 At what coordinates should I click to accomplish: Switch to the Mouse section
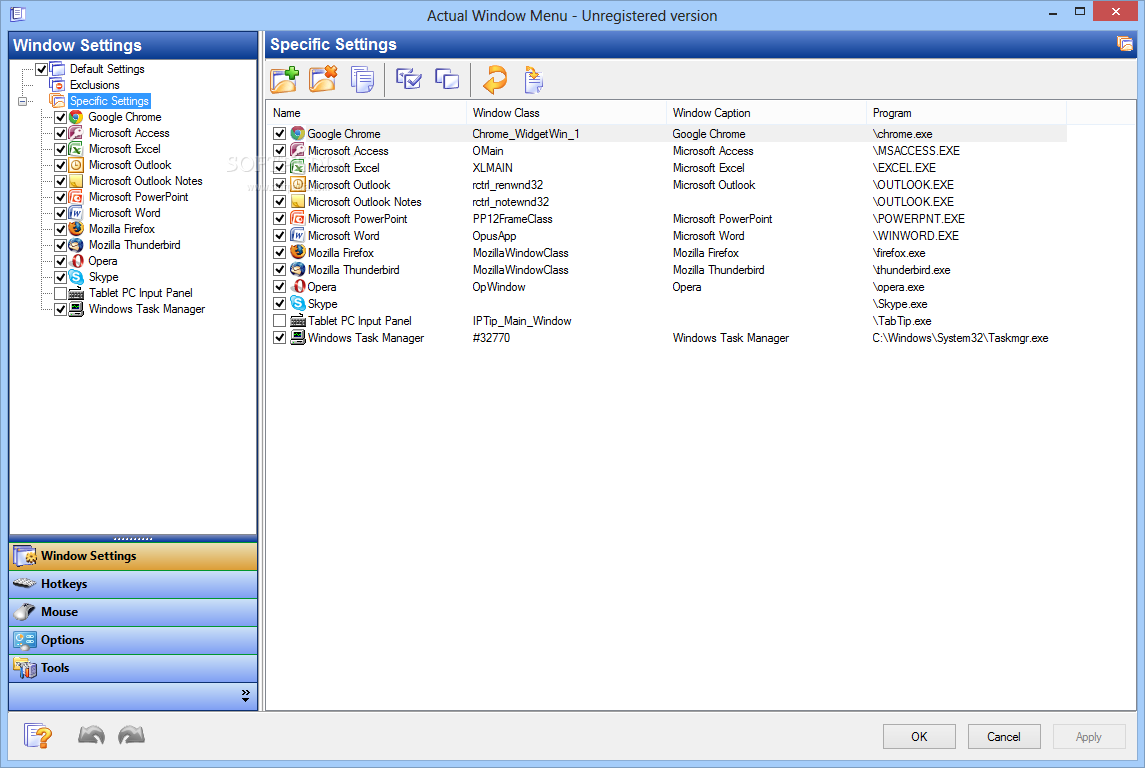coord(133,612)
